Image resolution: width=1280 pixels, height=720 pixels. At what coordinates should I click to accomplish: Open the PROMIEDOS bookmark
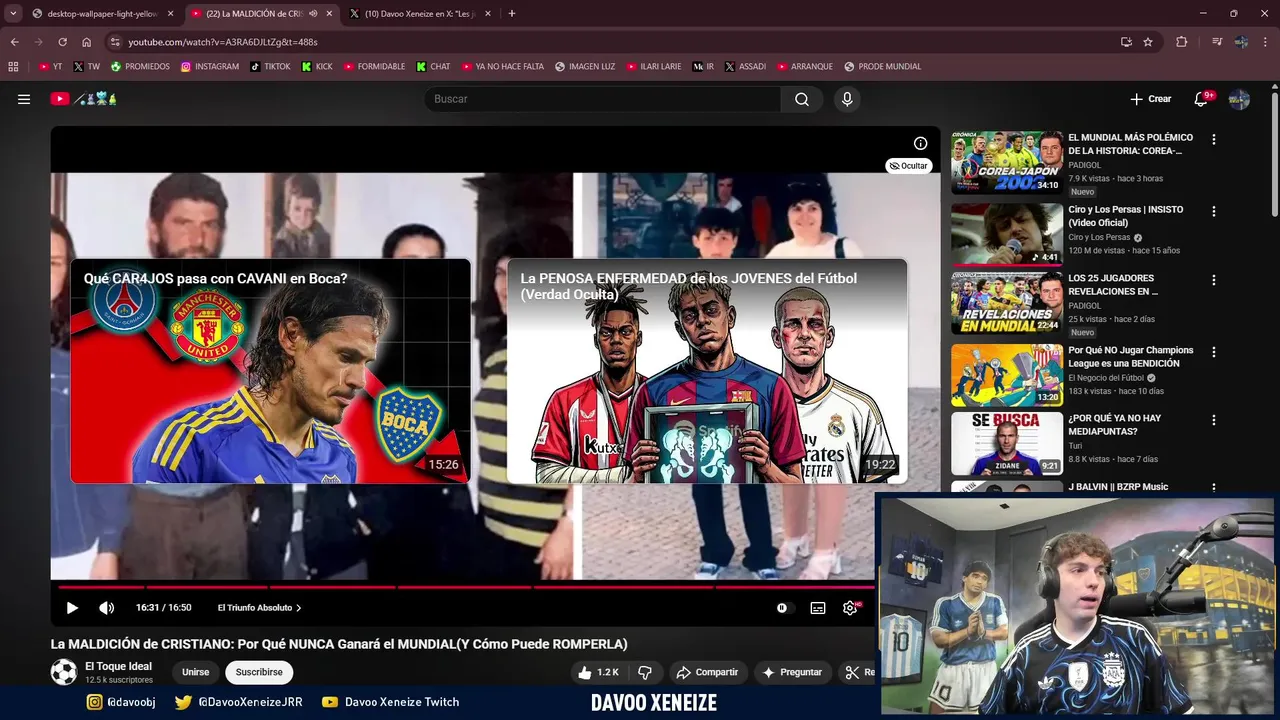click(140, 67)
